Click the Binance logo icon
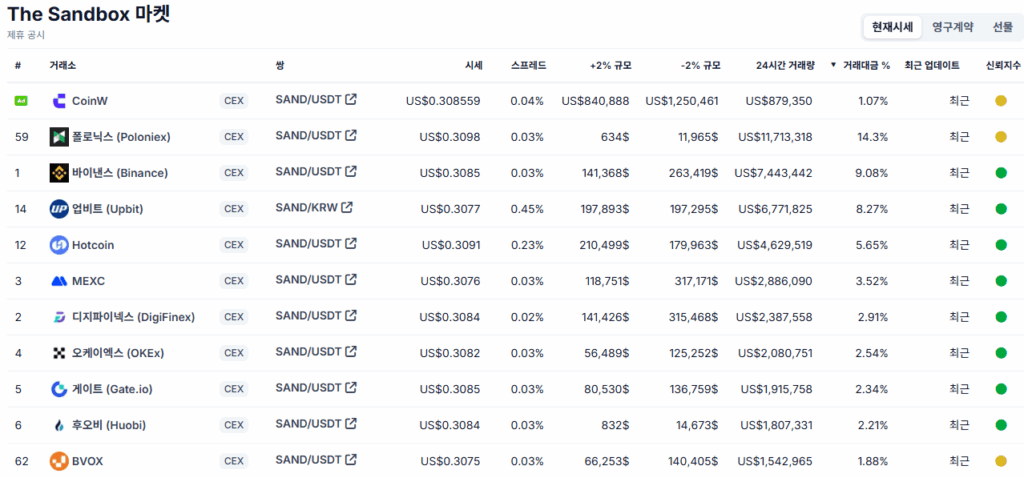 (x=59, y=173)
